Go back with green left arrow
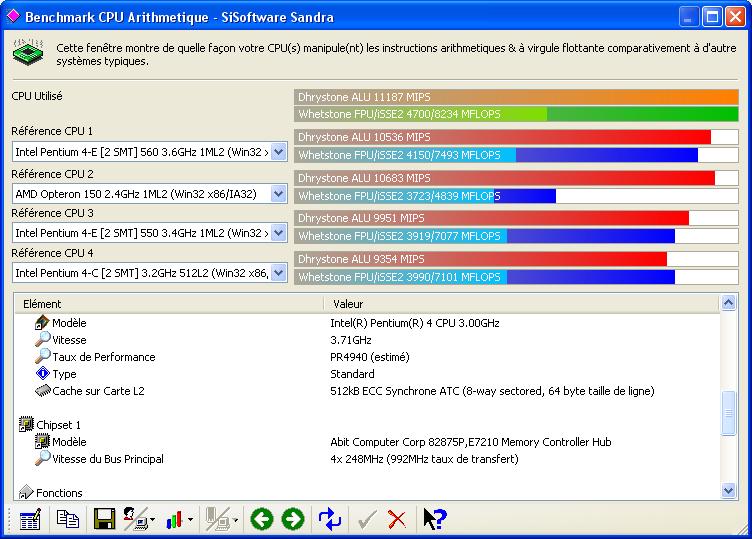Viewport: 752px width, 539px height. pos(262,519)
